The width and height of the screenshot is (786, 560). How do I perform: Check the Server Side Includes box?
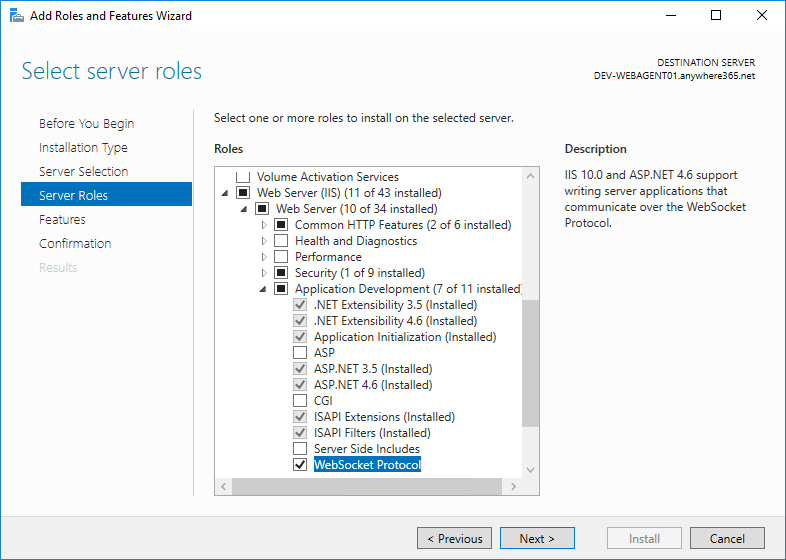point(300,449)
